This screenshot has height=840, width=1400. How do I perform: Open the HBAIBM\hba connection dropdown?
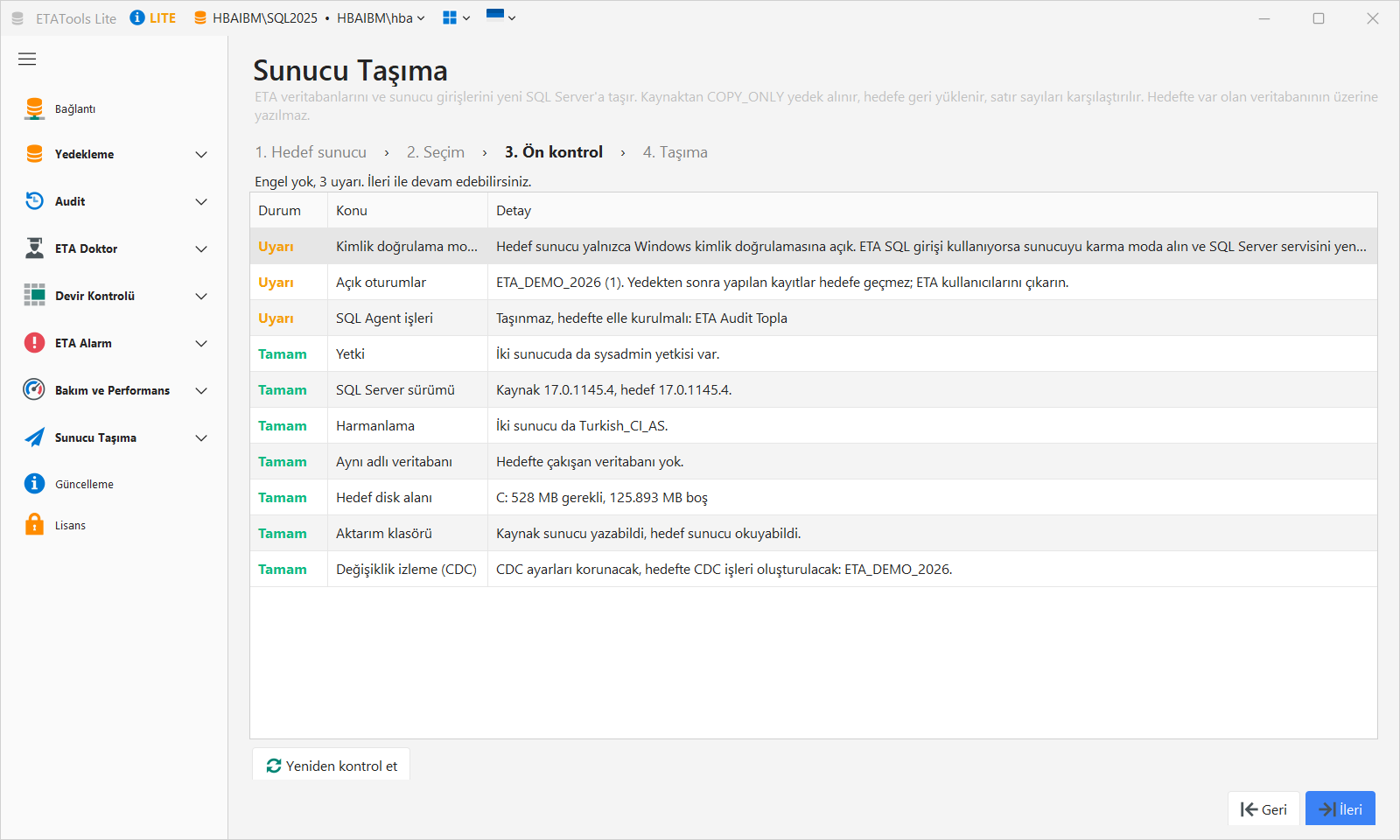click(x=381, y=18)
